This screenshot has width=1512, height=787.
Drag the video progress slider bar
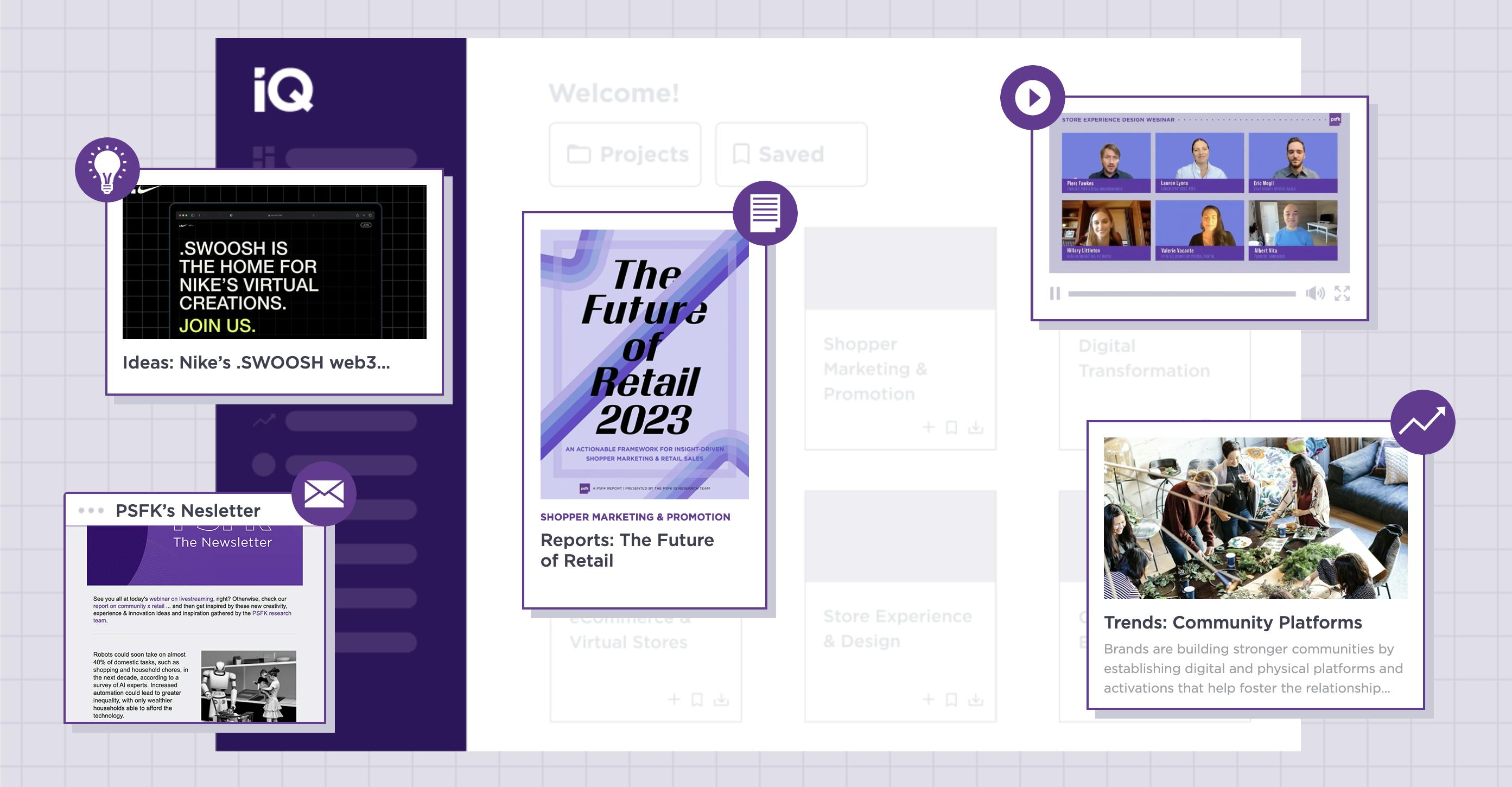tap(1186, 293)
